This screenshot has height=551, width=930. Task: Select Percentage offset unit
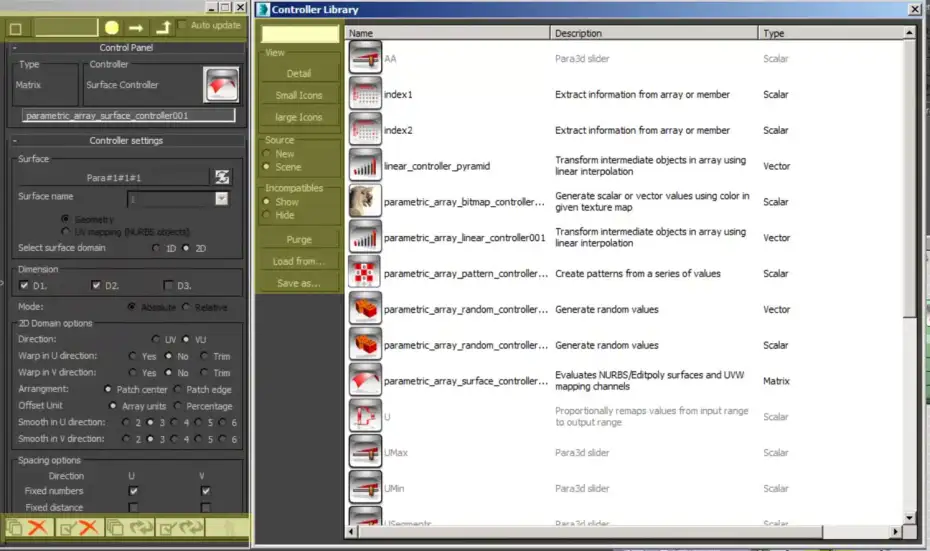178,406
